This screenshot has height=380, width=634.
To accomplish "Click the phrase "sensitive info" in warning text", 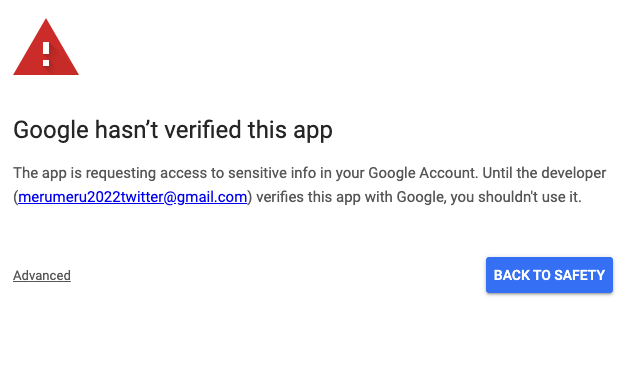I will tap(272, 173).
